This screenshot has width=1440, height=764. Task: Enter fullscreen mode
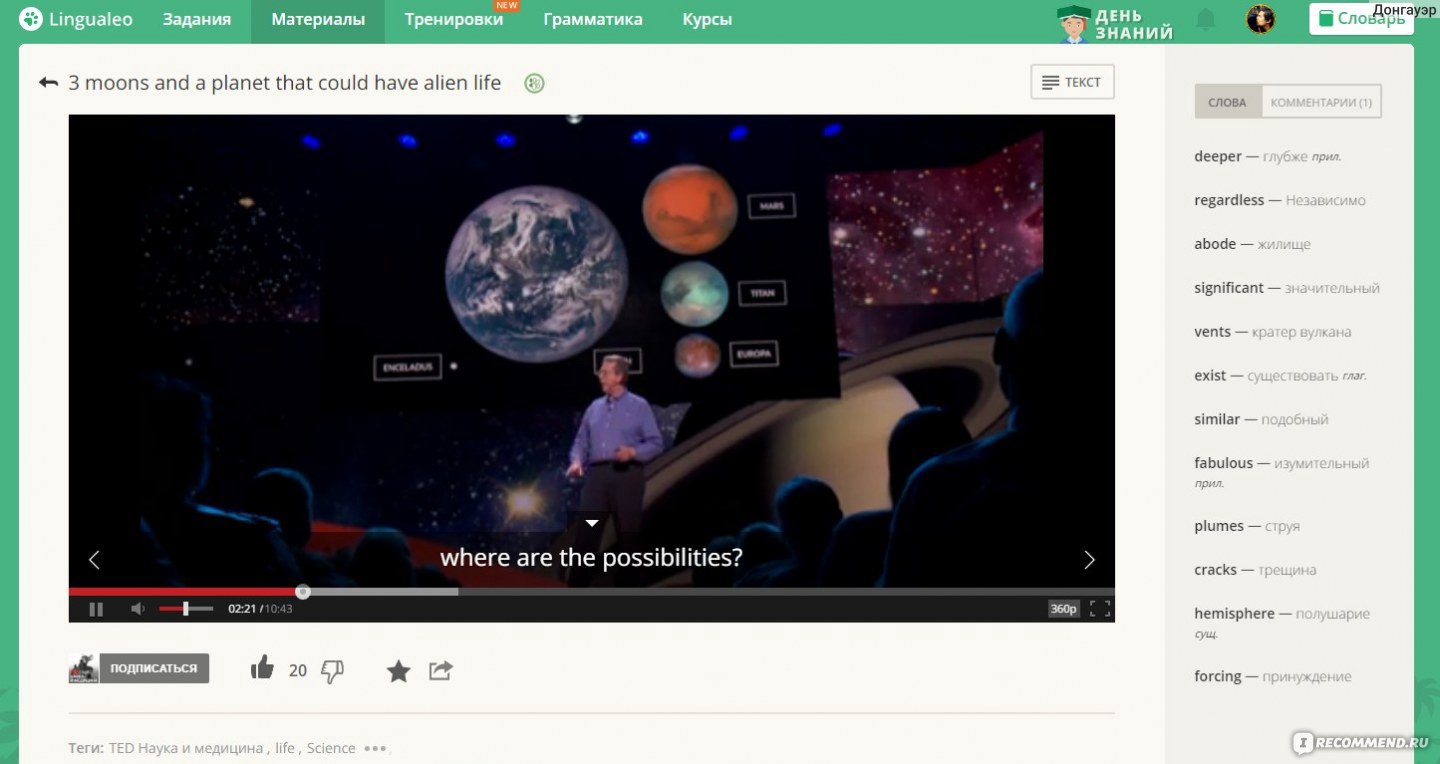(x=1099, y=609)
